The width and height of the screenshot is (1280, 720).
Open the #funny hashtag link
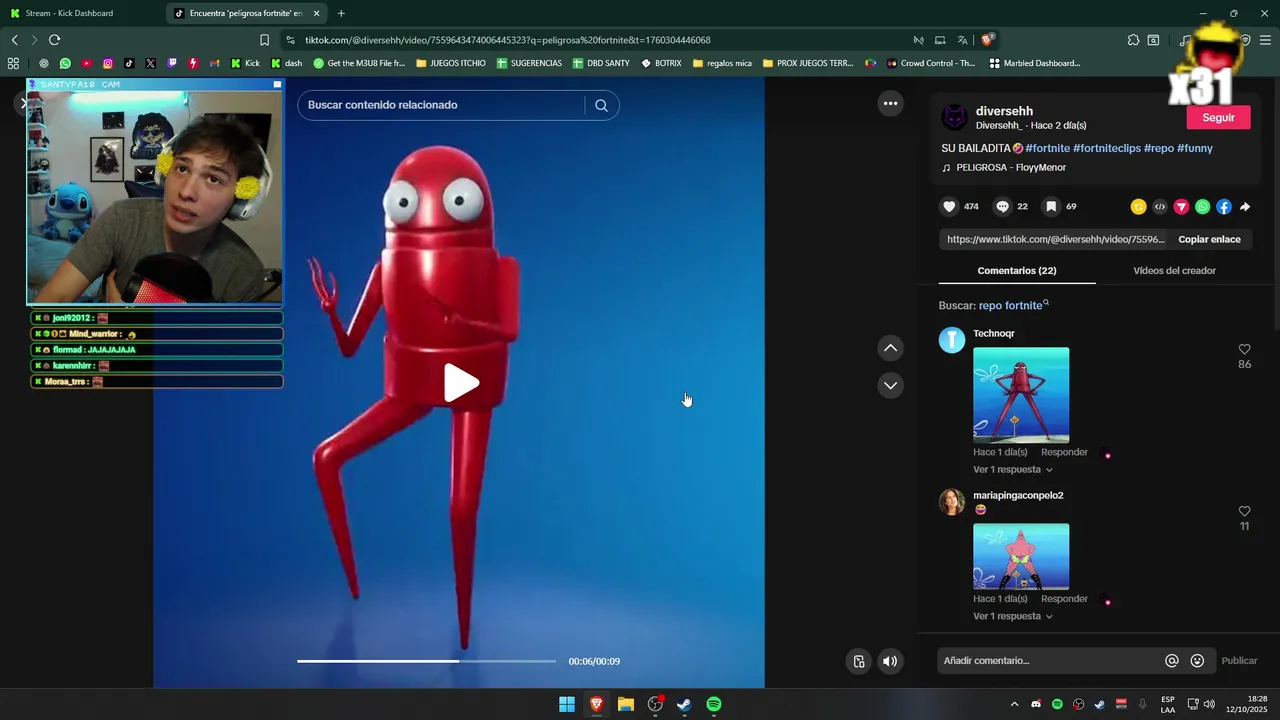point(1195,148)
